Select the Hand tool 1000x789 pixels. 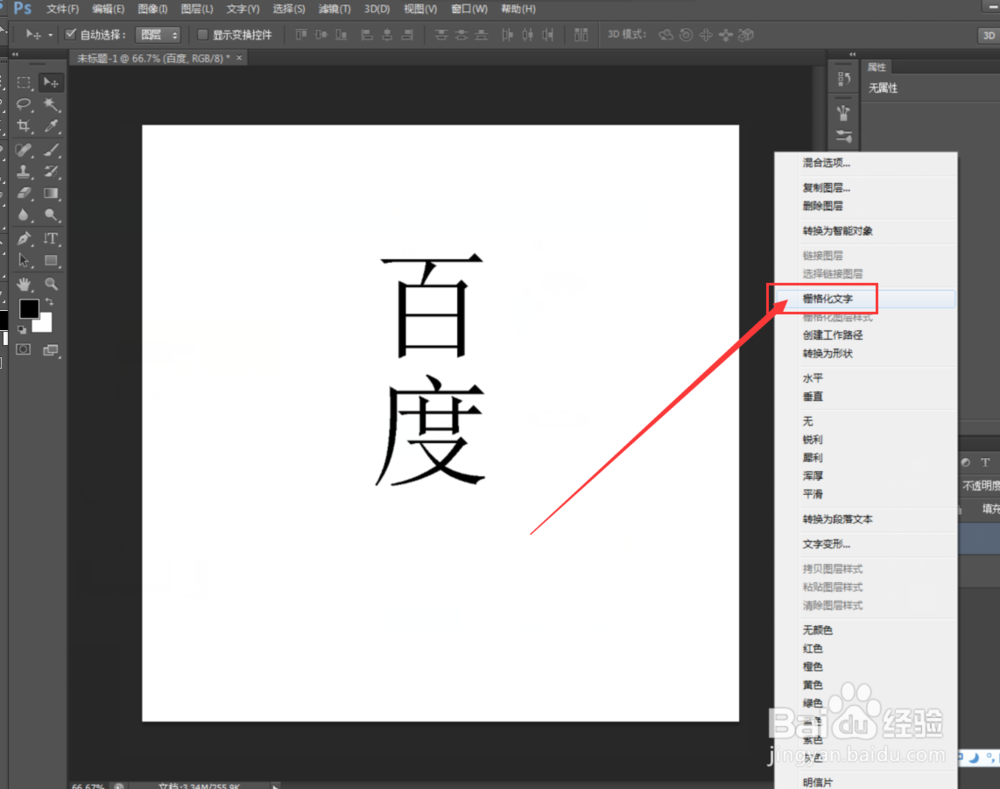[x=24, y=284]
